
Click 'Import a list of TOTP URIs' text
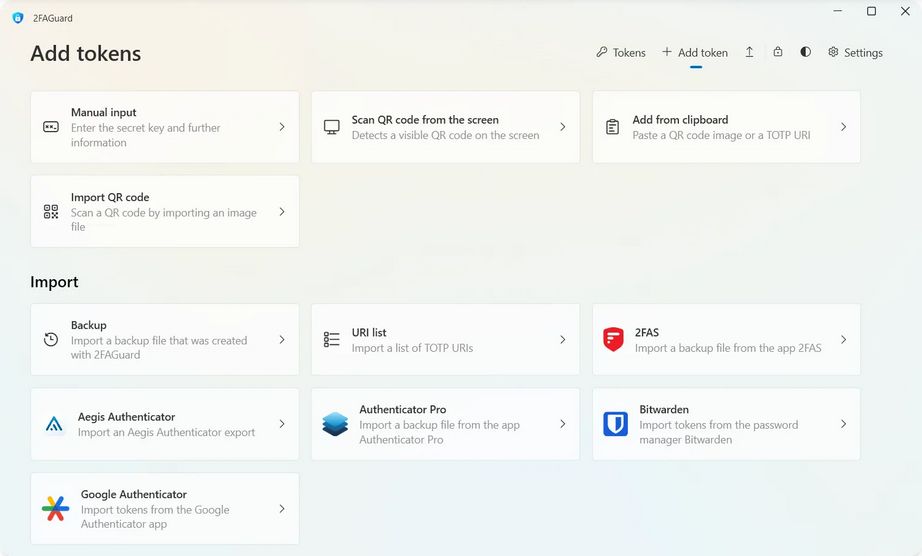click(412, 348)
